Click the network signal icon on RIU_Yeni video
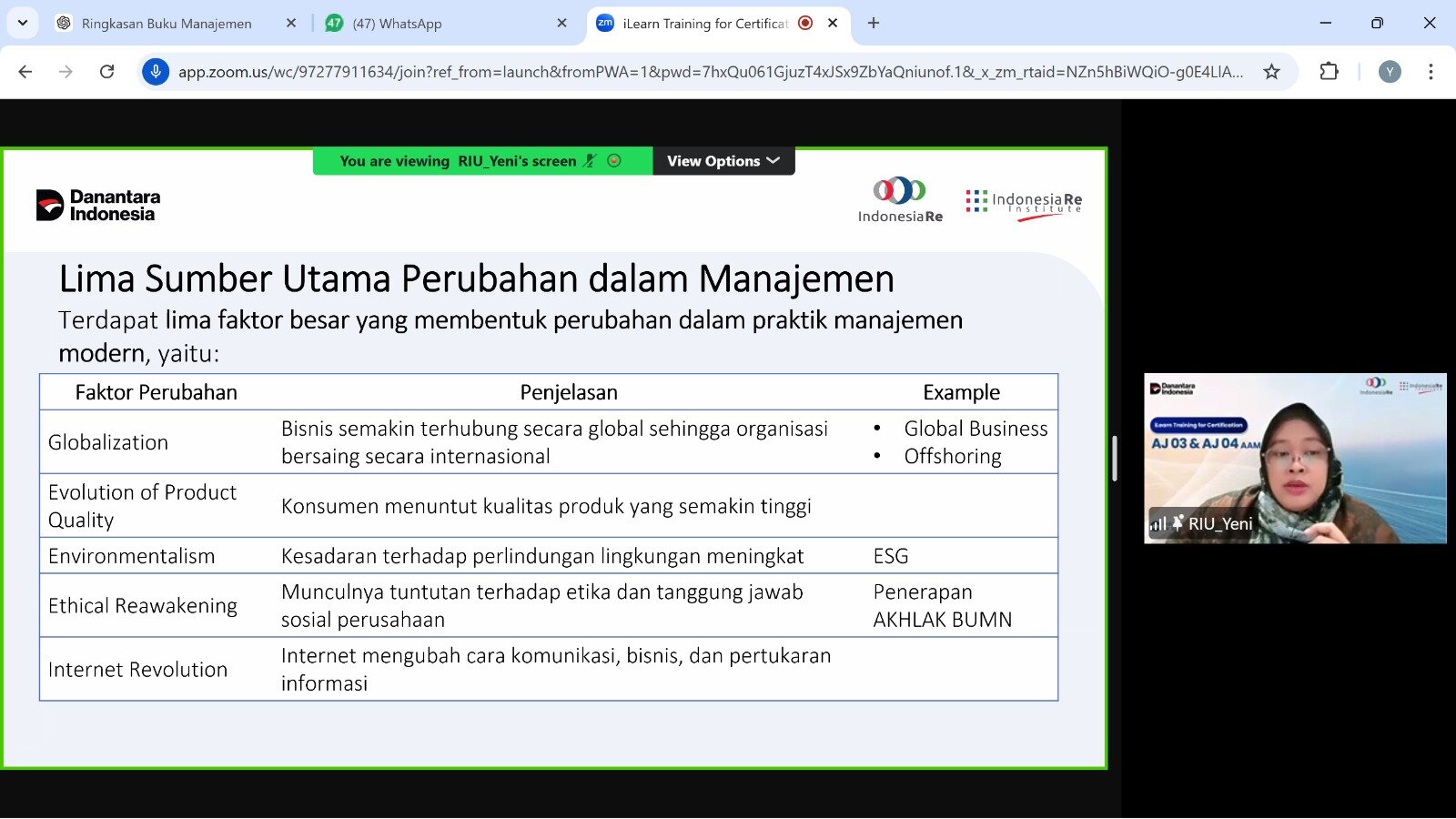The width and height of the screenshot is (1456, 819). [x=1158, y=524]
